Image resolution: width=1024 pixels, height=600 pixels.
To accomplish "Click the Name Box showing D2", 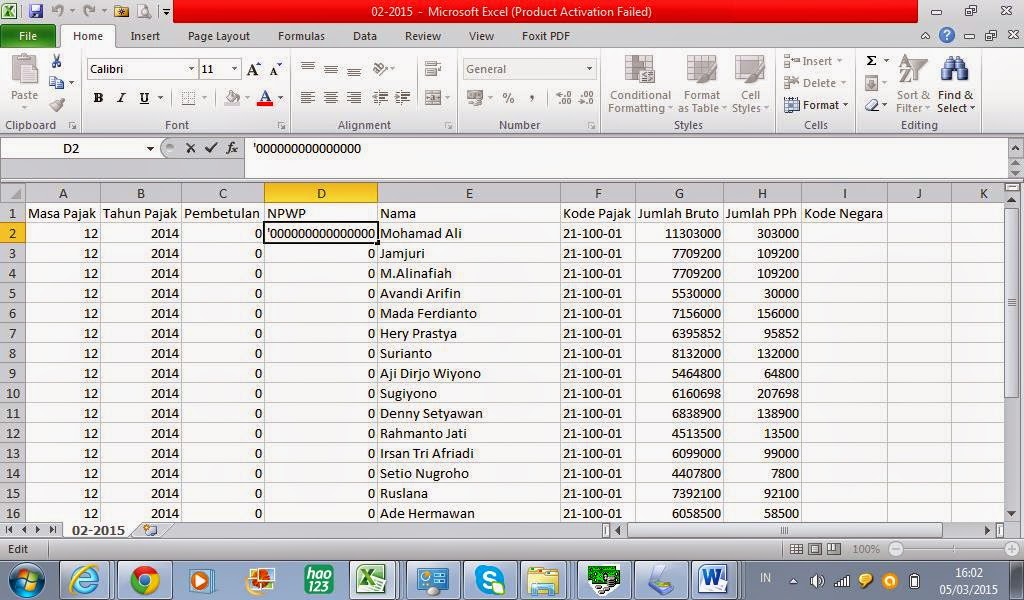I will (x=75, y=147).
